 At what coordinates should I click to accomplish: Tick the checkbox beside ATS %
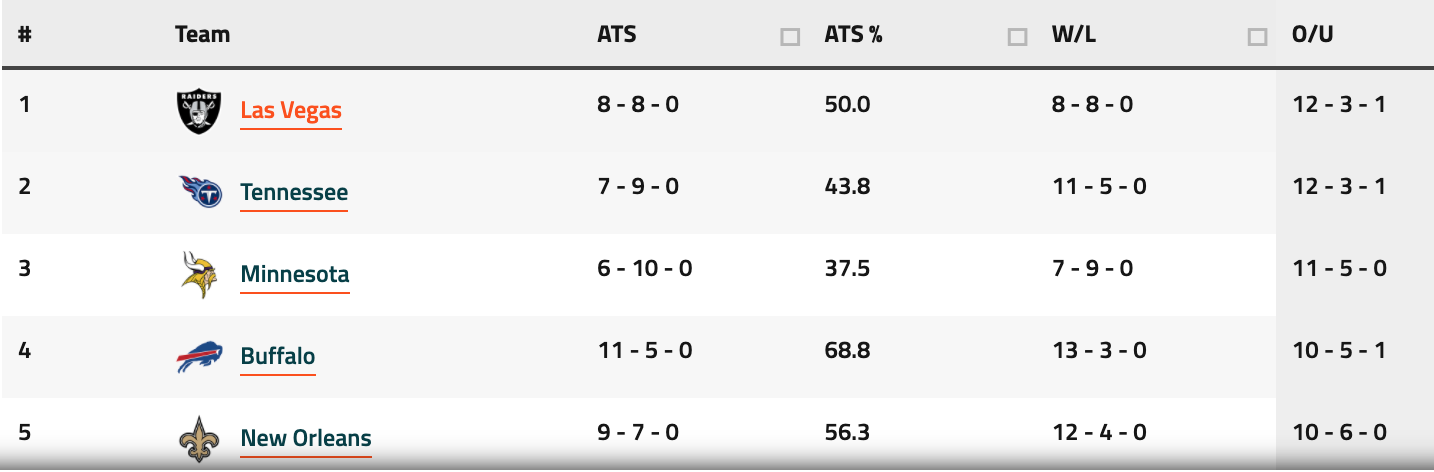[790, 37]
